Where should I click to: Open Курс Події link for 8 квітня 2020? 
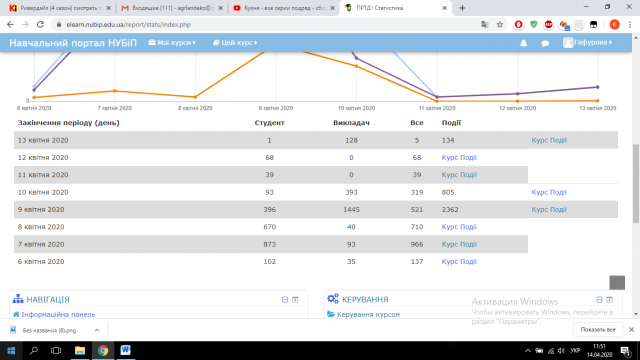coord(459,227)
